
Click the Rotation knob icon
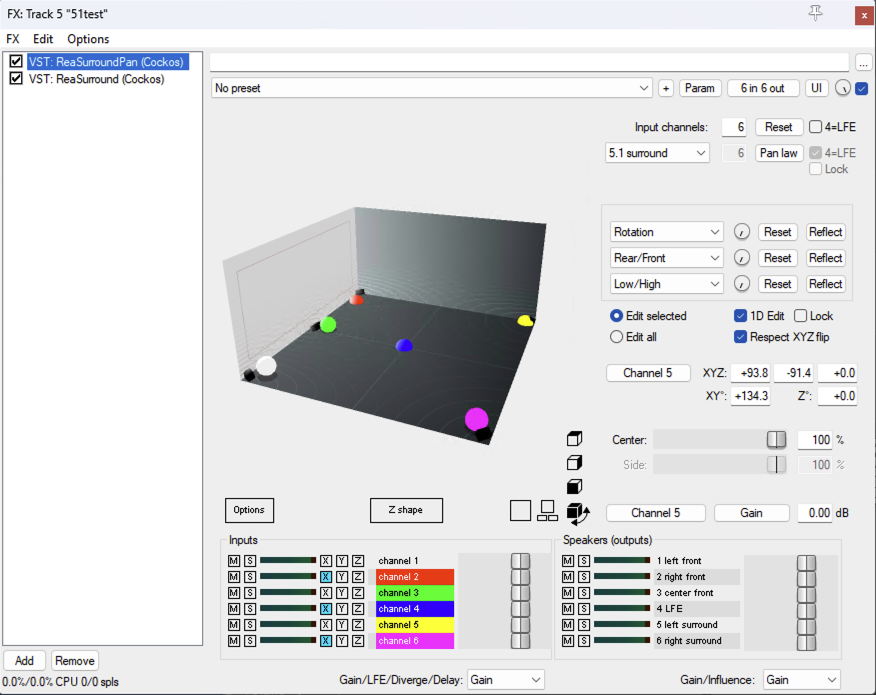pyautogui.click(x=741, y=232)
